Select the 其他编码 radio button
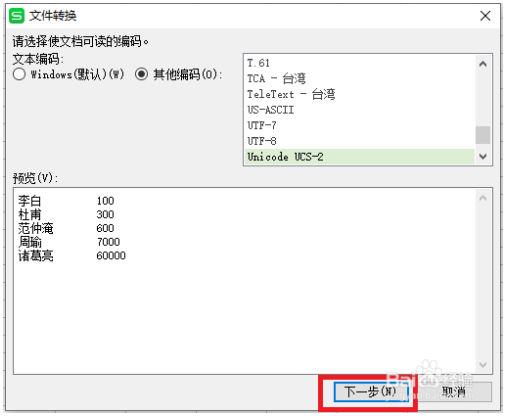This screenshot has height=416, width=506. point(141,74)
